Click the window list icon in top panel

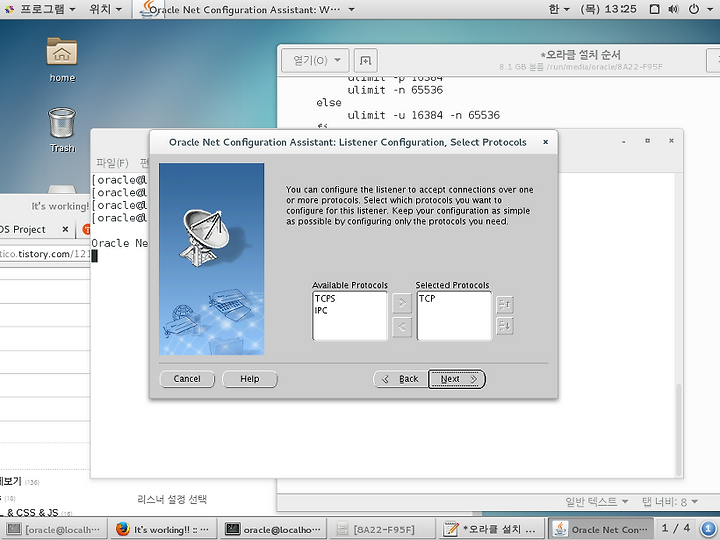coord(655,9)
